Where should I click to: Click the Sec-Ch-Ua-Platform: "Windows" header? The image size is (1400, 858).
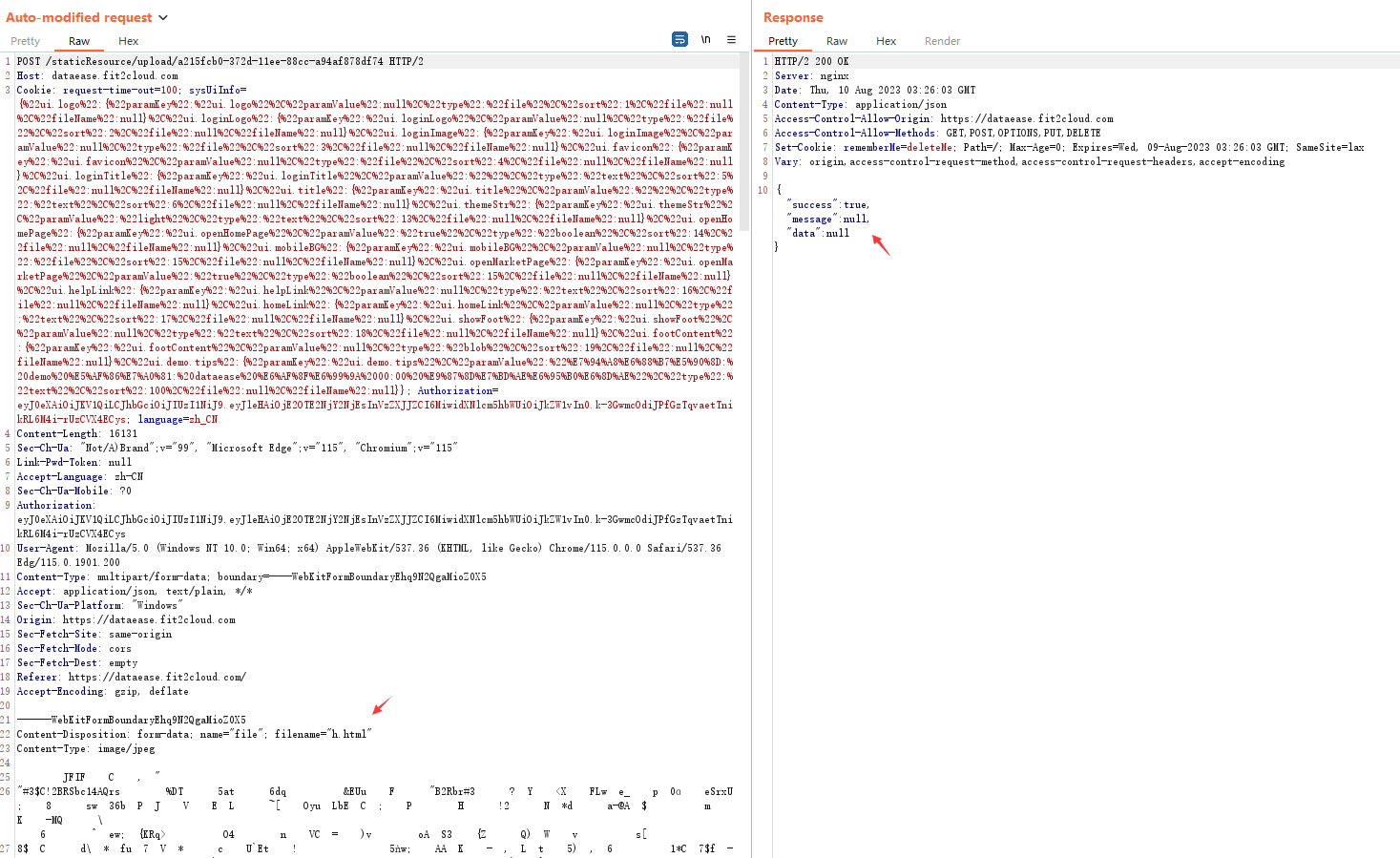(100, 605)
